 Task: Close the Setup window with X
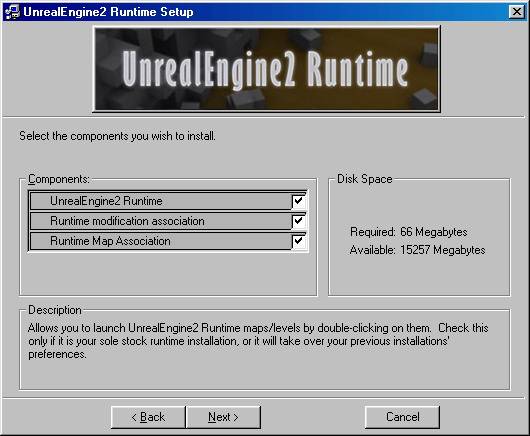(x=516, y=12)
